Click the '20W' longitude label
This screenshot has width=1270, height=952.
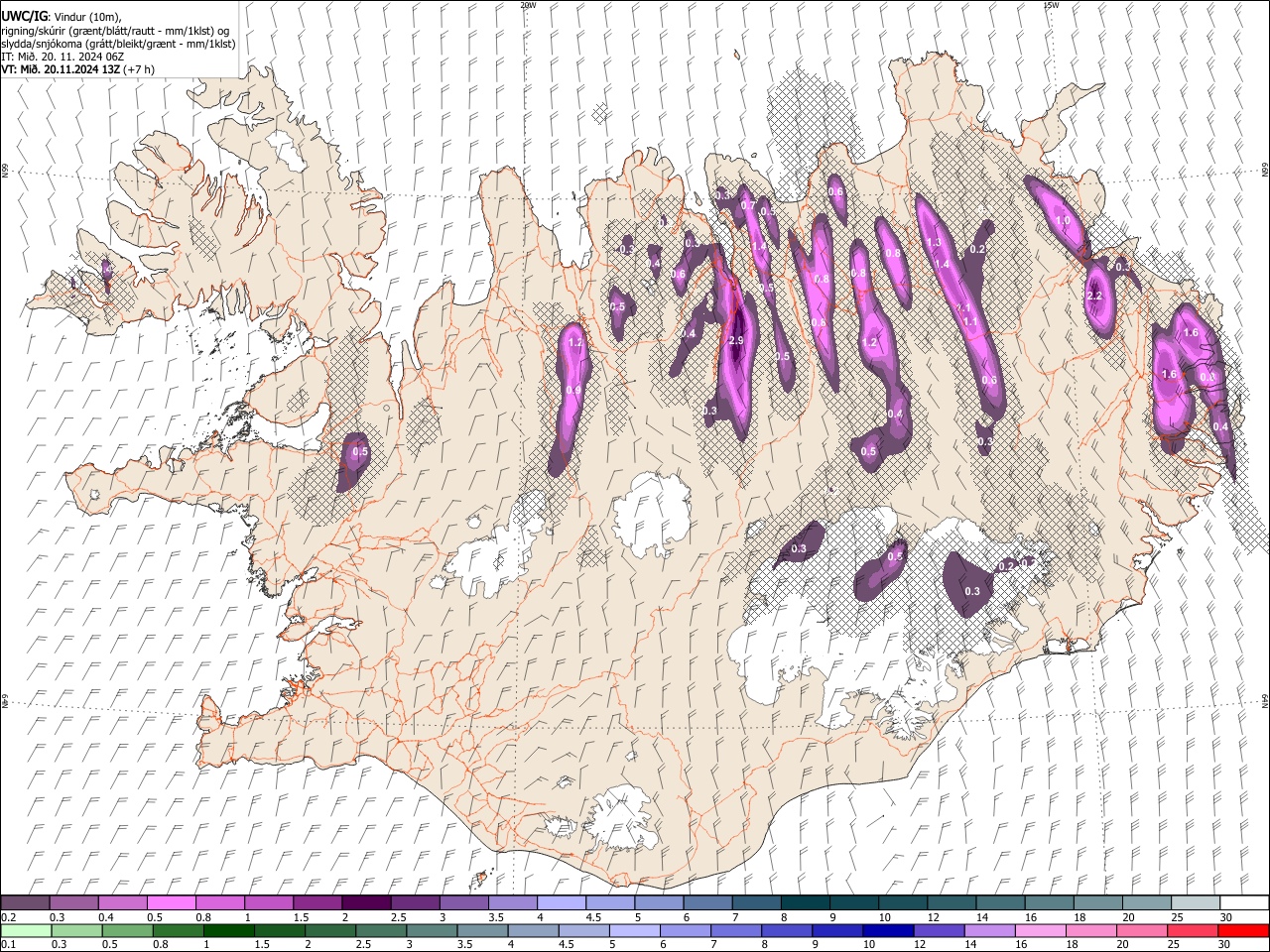coord(528,5)
